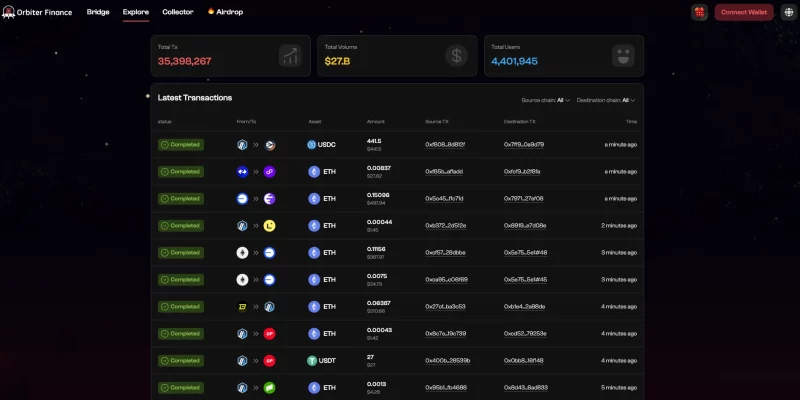Open the globe language selector icon
The height and width of the screenshot is (400, 800).
[788, 12]
